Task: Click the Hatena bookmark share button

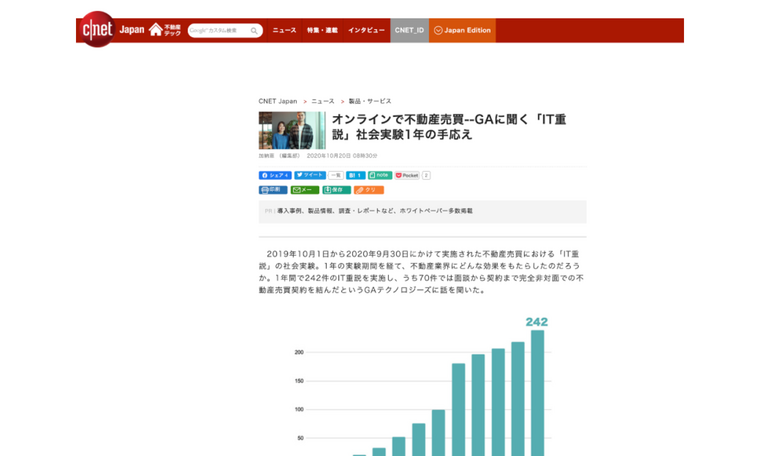Action: (x=355, y=175)
